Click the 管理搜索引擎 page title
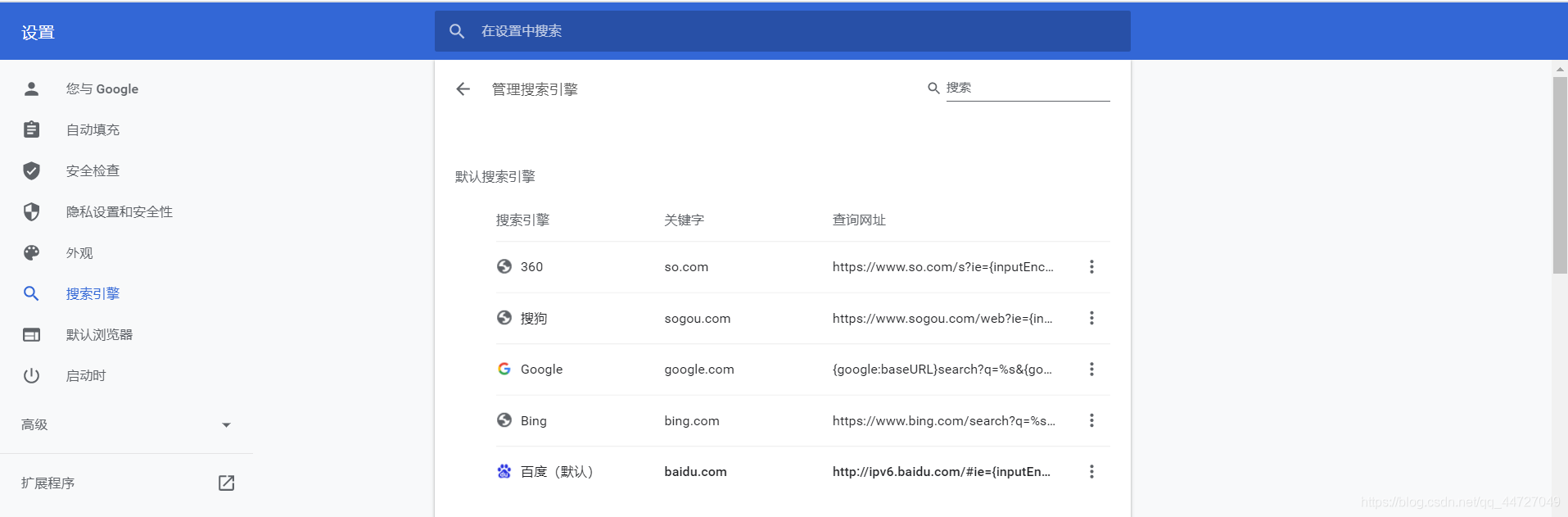Viewport: 1568px width, 517px height. 535,89
